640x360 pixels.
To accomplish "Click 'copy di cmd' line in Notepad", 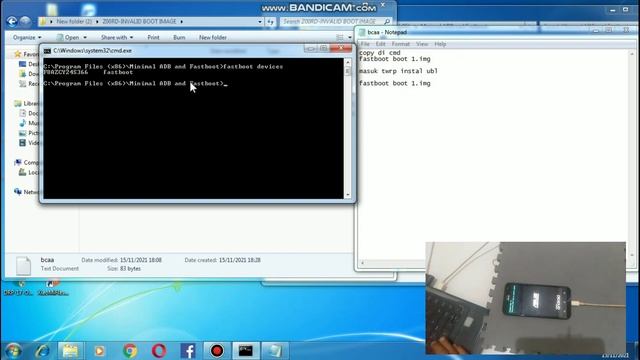I will pos(380,53).
